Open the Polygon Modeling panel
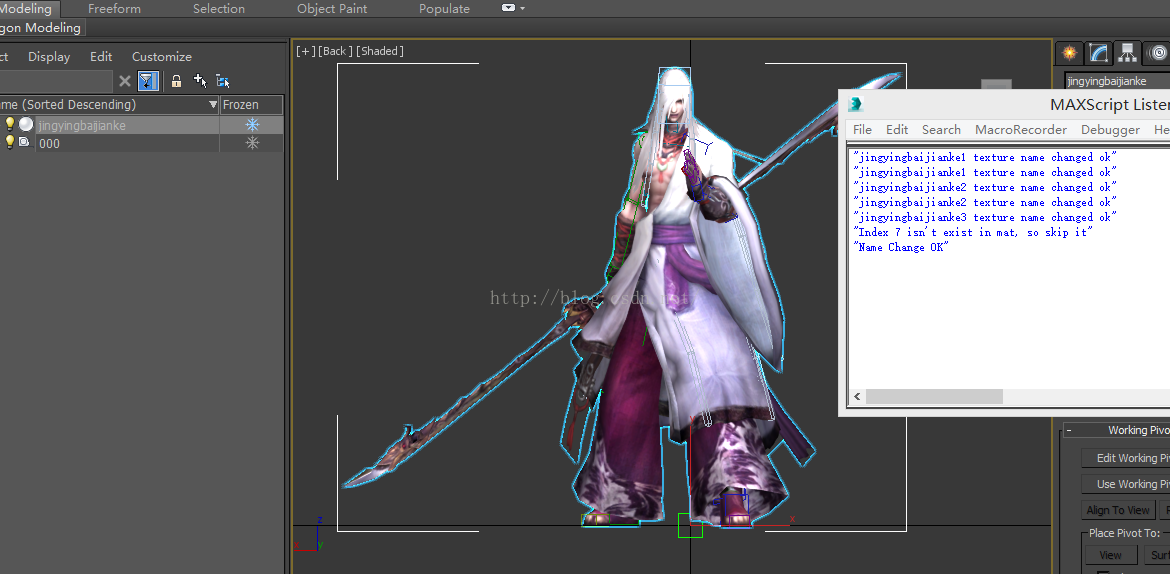 [41, 28]
